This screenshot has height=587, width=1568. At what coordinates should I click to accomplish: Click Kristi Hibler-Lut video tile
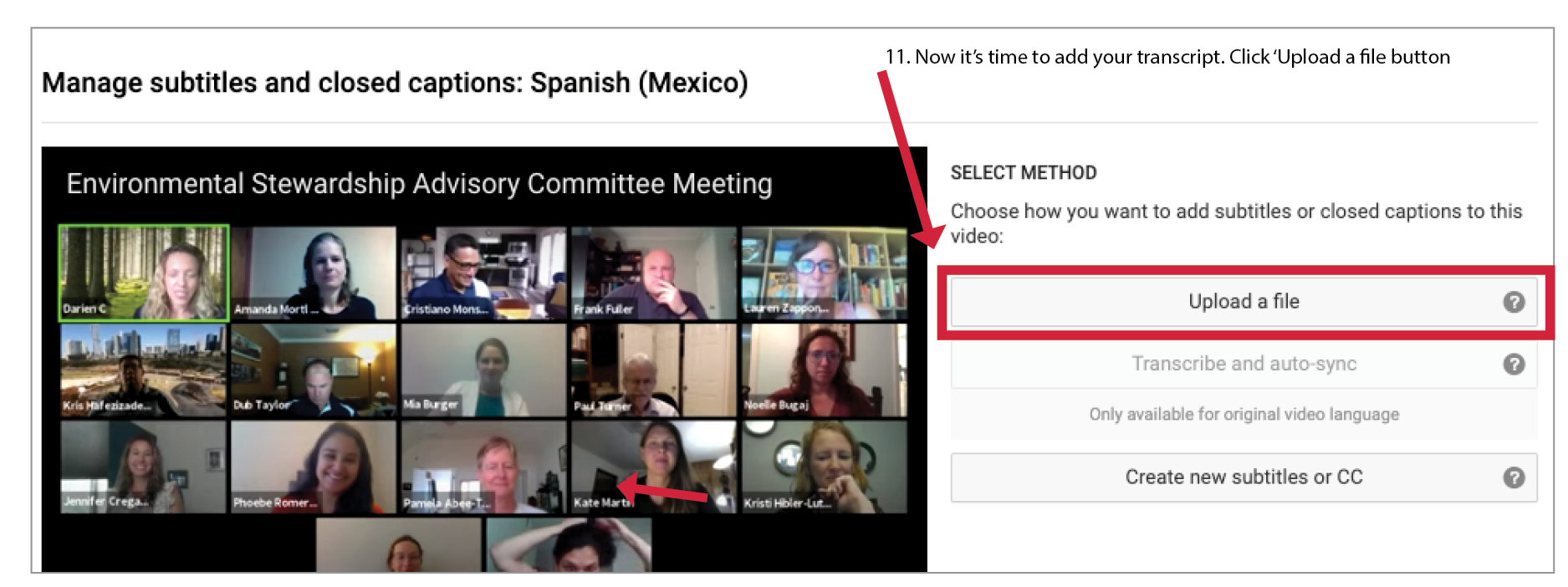point(825,467)
